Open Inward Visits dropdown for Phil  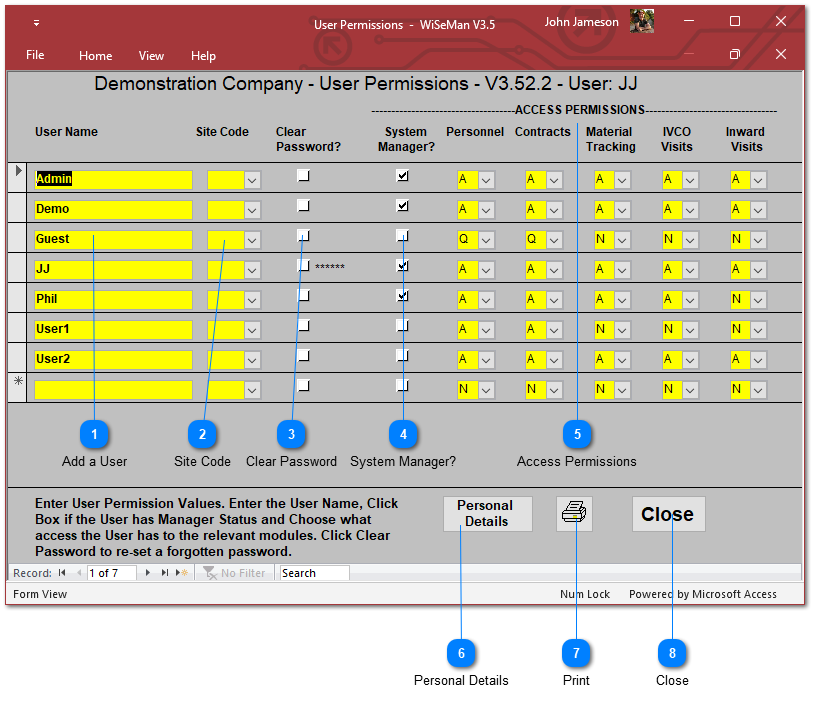759,300
